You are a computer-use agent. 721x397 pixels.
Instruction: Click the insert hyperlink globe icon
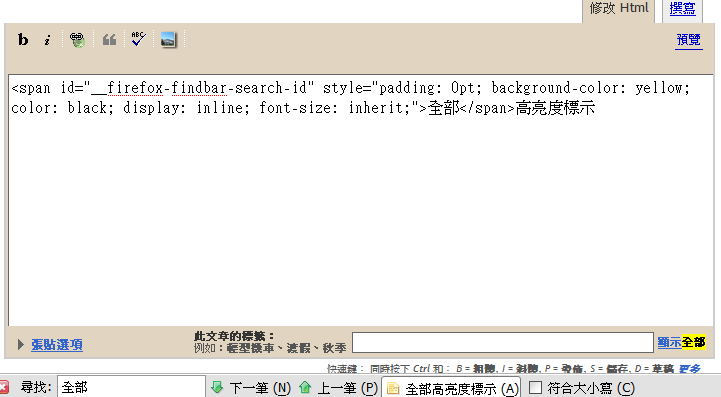coord(77,40)
